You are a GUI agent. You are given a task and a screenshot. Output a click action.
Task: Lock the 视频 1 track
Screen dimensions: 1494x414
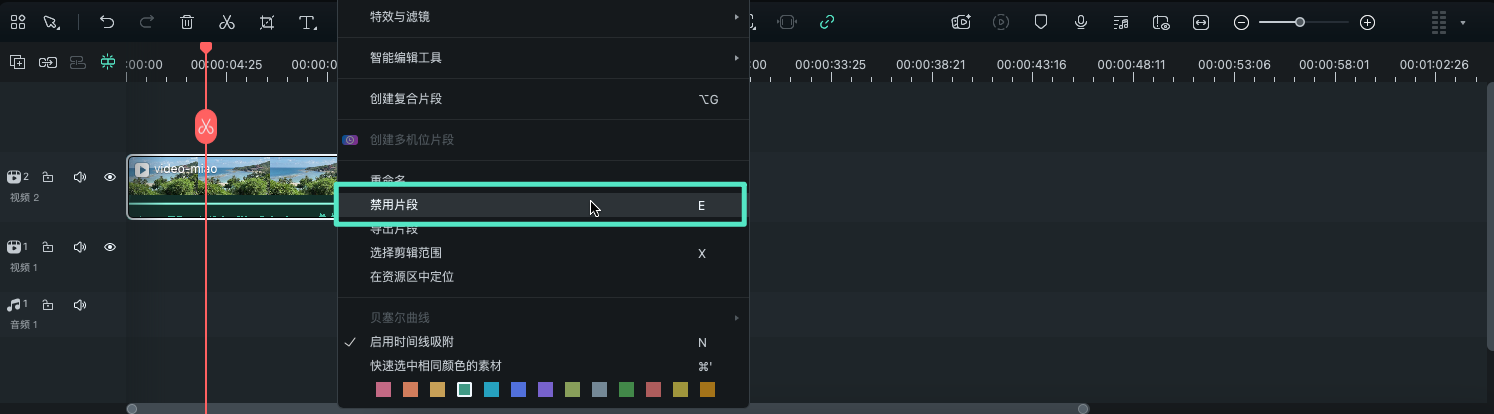48,247
